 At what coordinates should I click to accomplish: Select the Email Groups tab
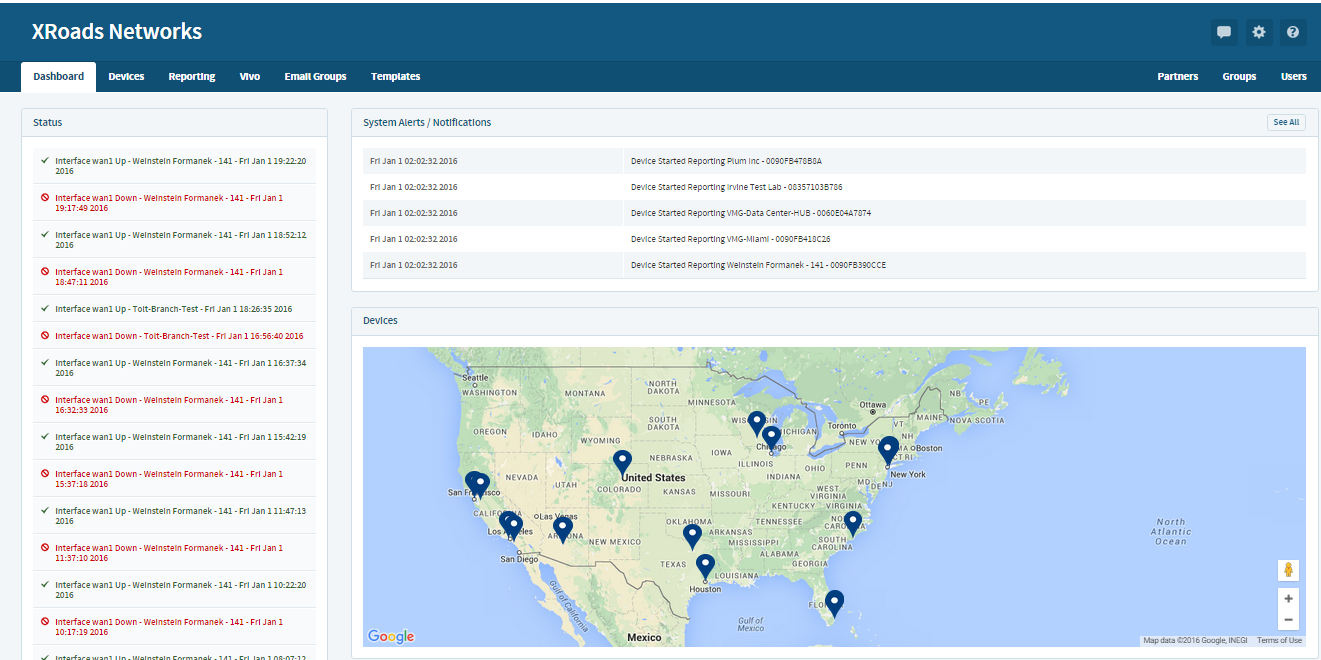pos(315,77)
